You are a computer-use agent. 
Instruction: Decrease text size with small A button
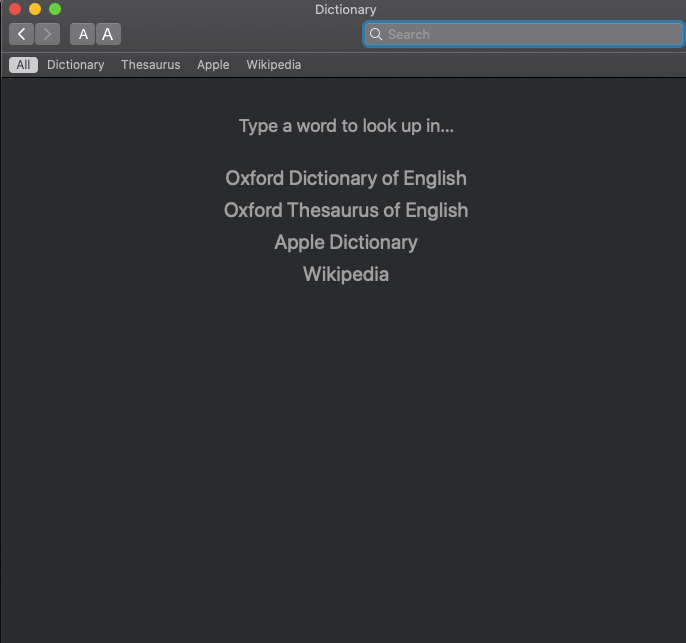pyautogui.click(x=83, y=34)
